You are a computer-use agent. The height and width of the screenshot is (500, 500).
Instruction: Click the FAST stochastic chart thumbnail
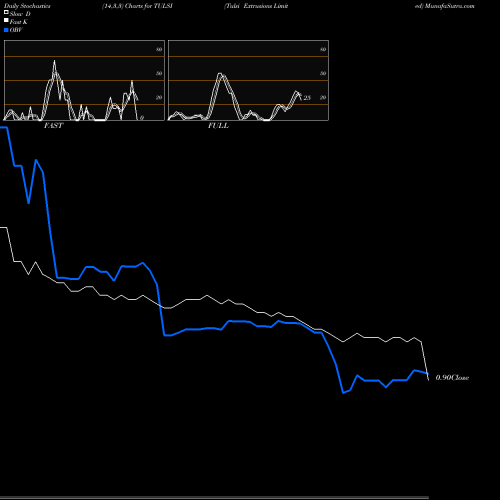(84, 80)
